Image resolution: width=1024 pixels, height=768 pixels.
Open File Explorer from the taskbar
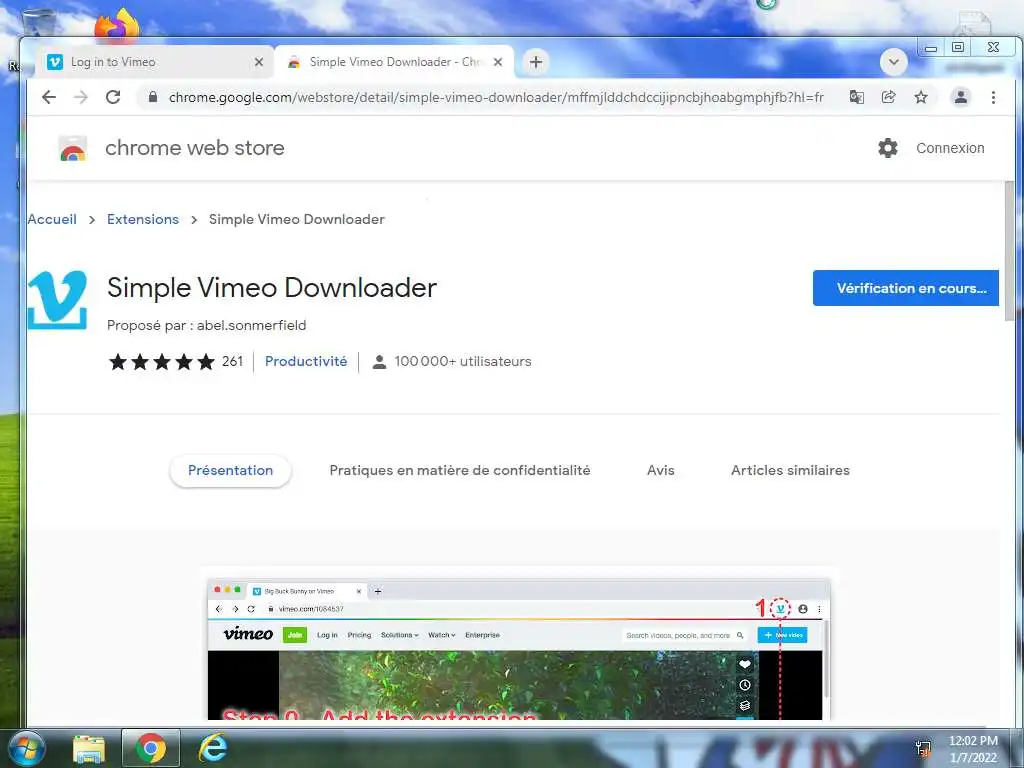(89, 748)
